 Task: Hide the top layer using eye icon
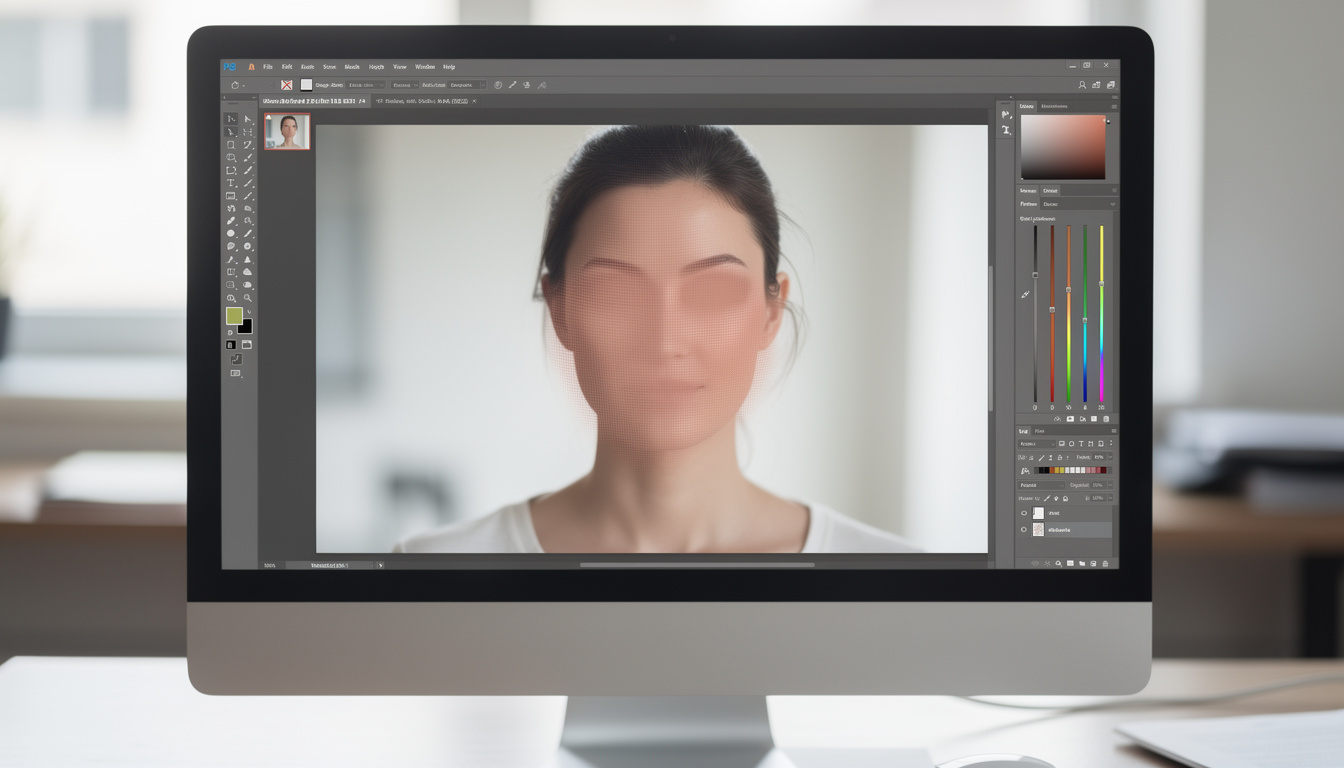[1024, 513]
